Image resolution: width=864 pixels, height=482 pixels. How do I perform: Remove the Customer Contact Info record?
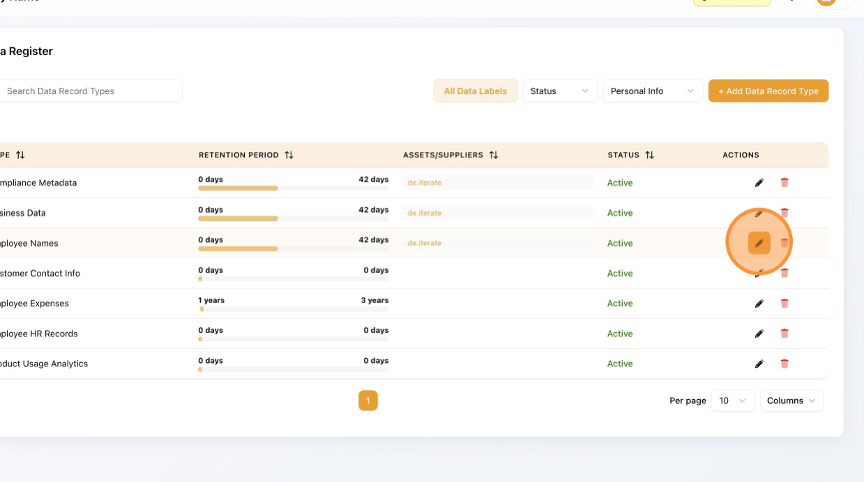(x=784, y=273)
